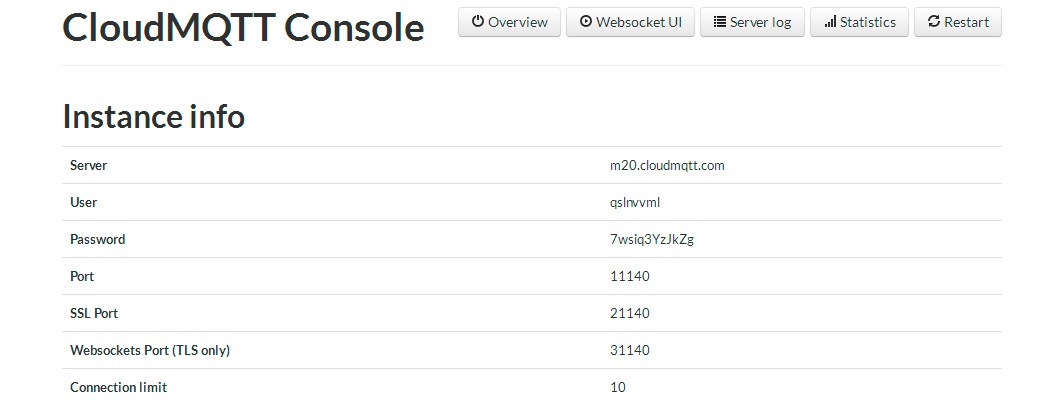1046x418 pixels.
Task: Click the power icon on Overview
Action: [x=478, y=22]
